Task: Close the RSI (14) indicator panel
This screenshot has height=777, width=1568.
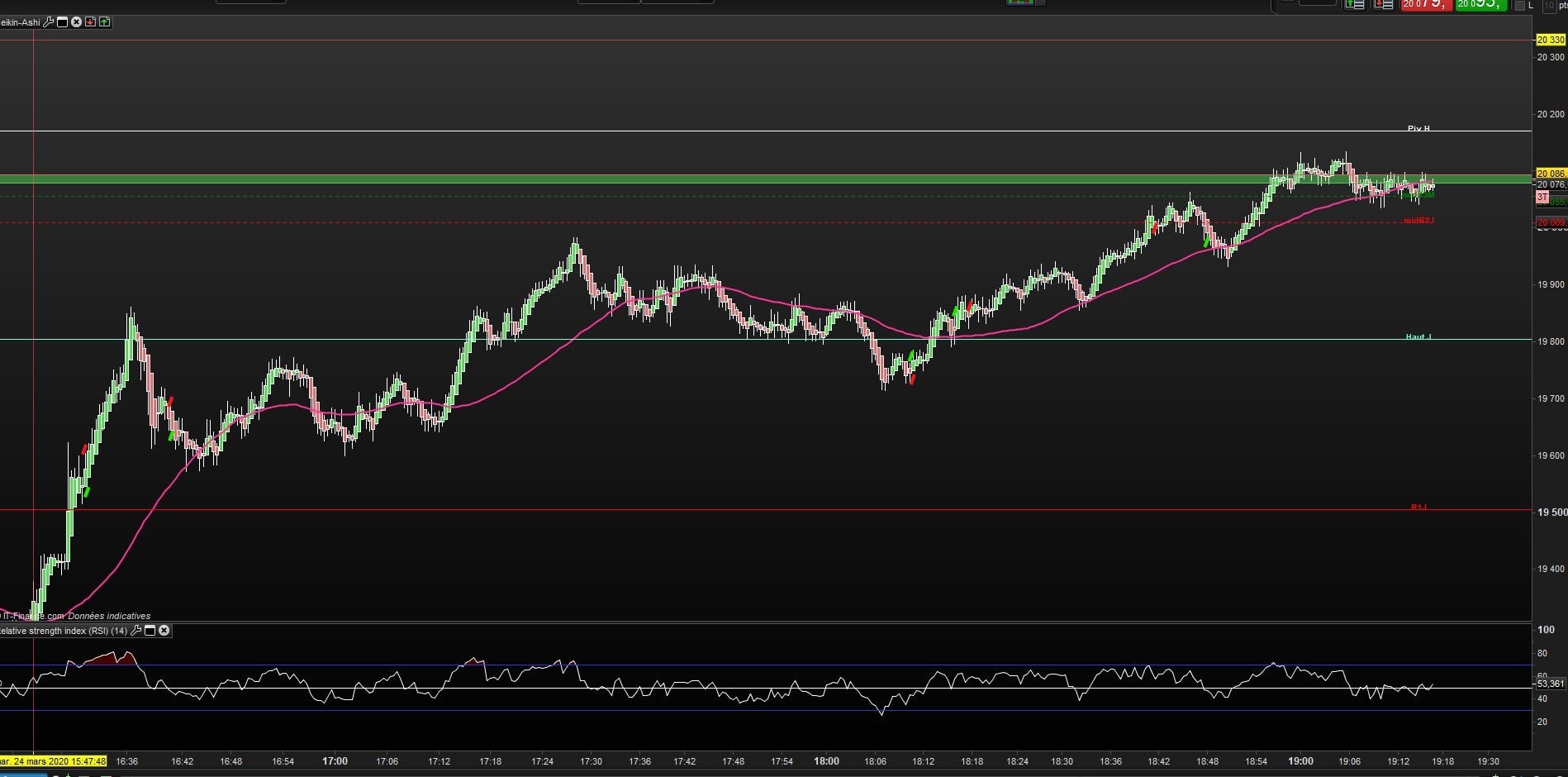Action: (x=164, y=631)
